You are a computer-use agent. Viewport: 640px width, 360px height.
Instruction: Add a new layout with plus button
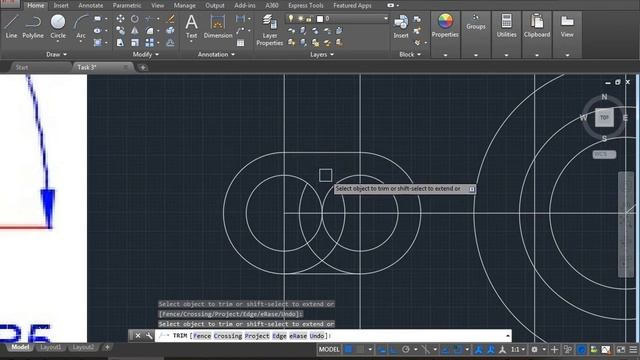tap(107, 347)
